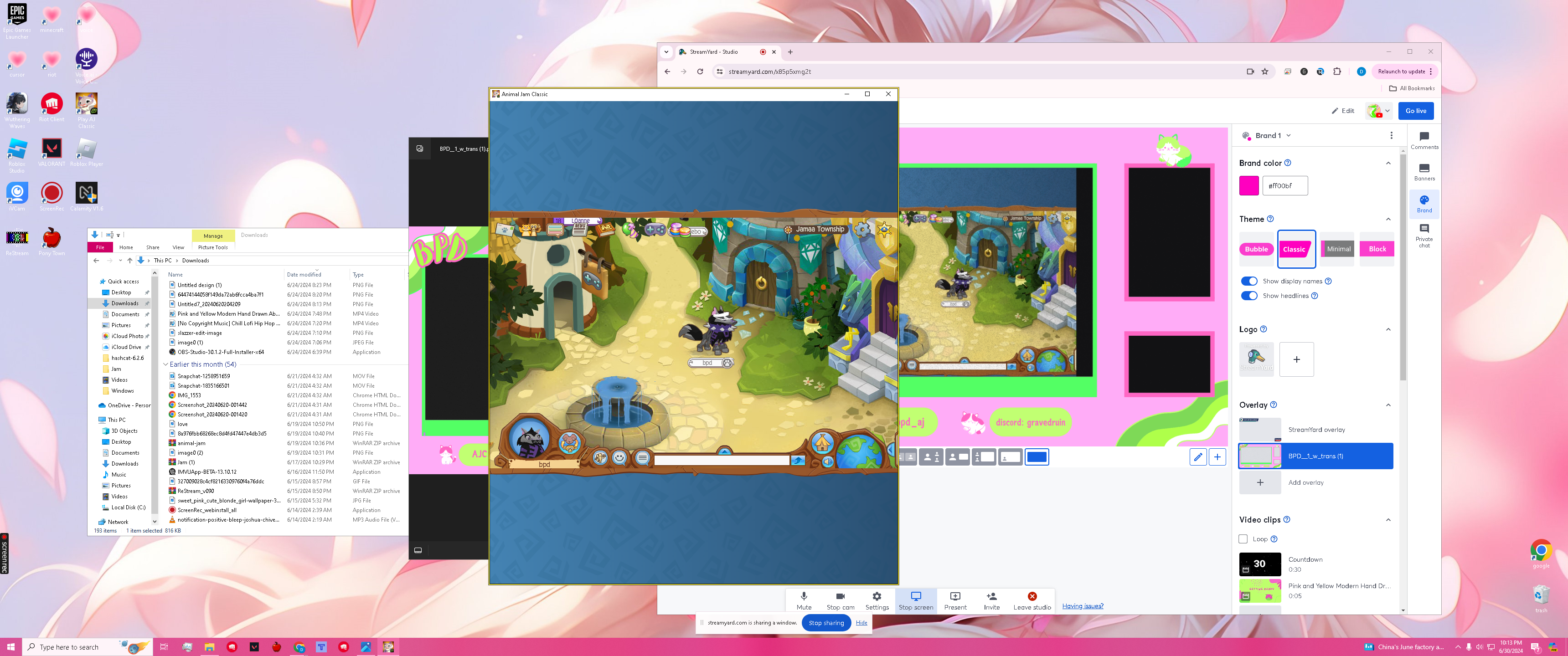The image size is (1568, 656).
Task: Click the Edit button in StreamYard header
Action: (1343, 111)
